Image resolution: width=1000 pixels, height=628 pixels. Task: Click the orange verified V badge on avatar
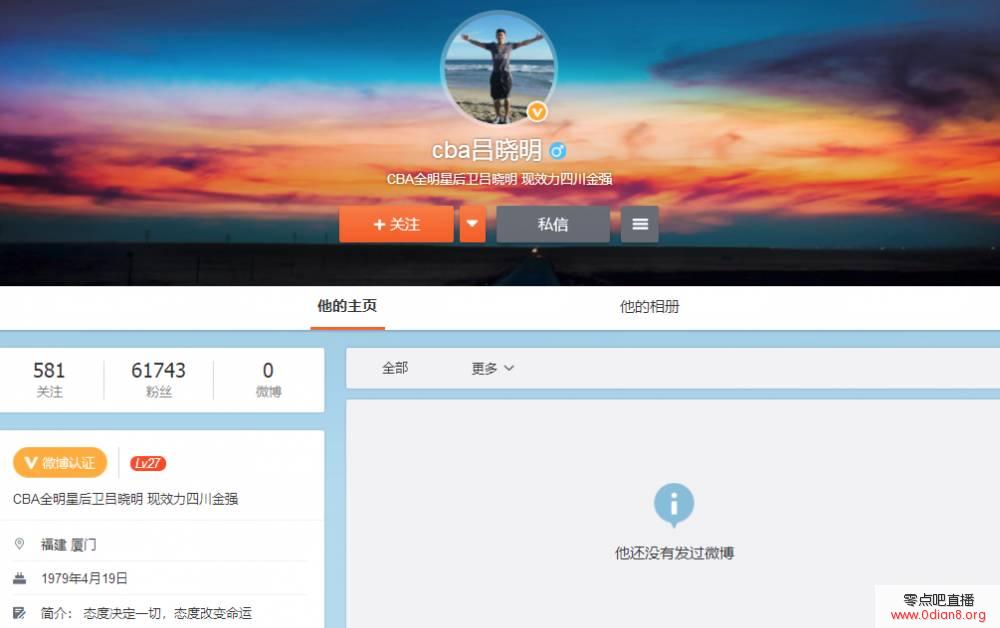[537, 112]
